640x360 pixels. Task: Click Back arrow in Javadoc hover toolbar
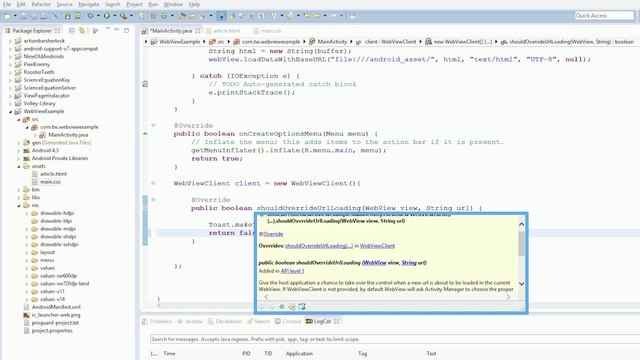click(262, 307)
